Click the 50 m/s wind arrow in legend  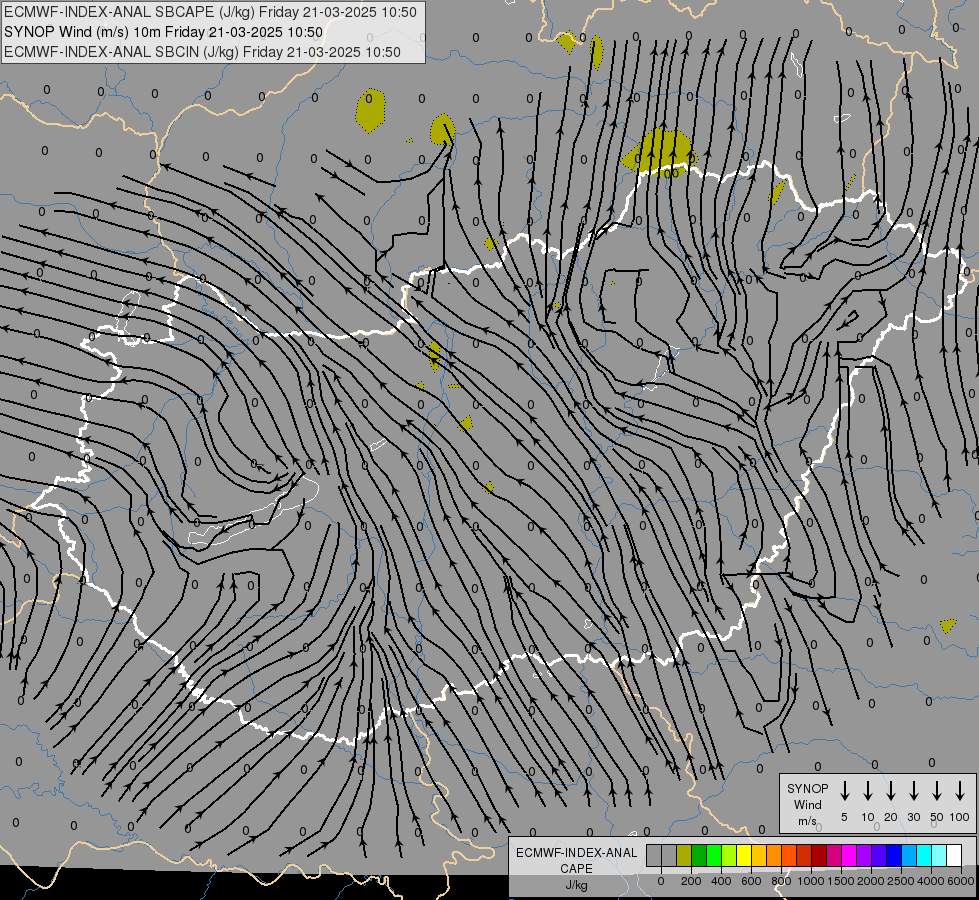(x=937, y=791)
